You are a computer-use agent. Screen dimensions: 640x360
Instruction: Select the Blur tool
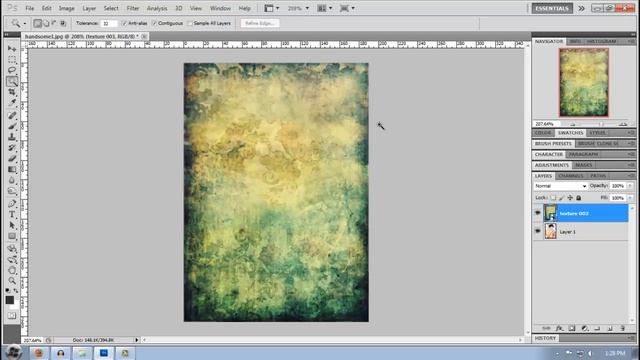[x=12, y=180]
